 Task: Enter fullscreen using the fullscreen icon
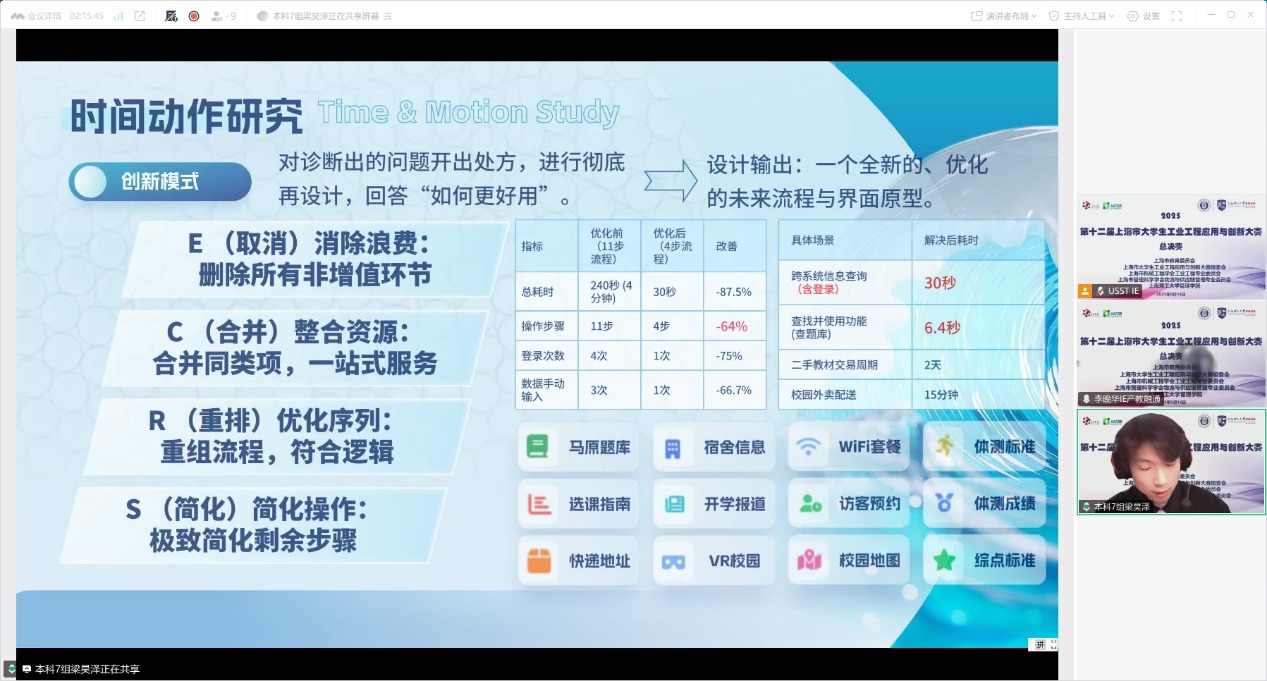pyautogui.click(x=1177, y=16)
